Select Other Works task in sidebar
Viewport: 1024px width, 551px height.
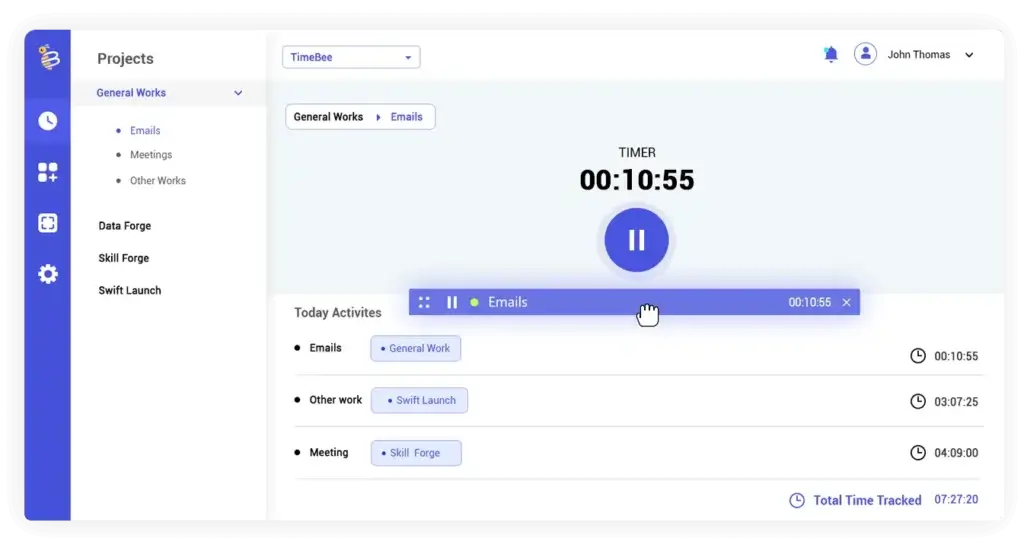[x=157, y=181]
